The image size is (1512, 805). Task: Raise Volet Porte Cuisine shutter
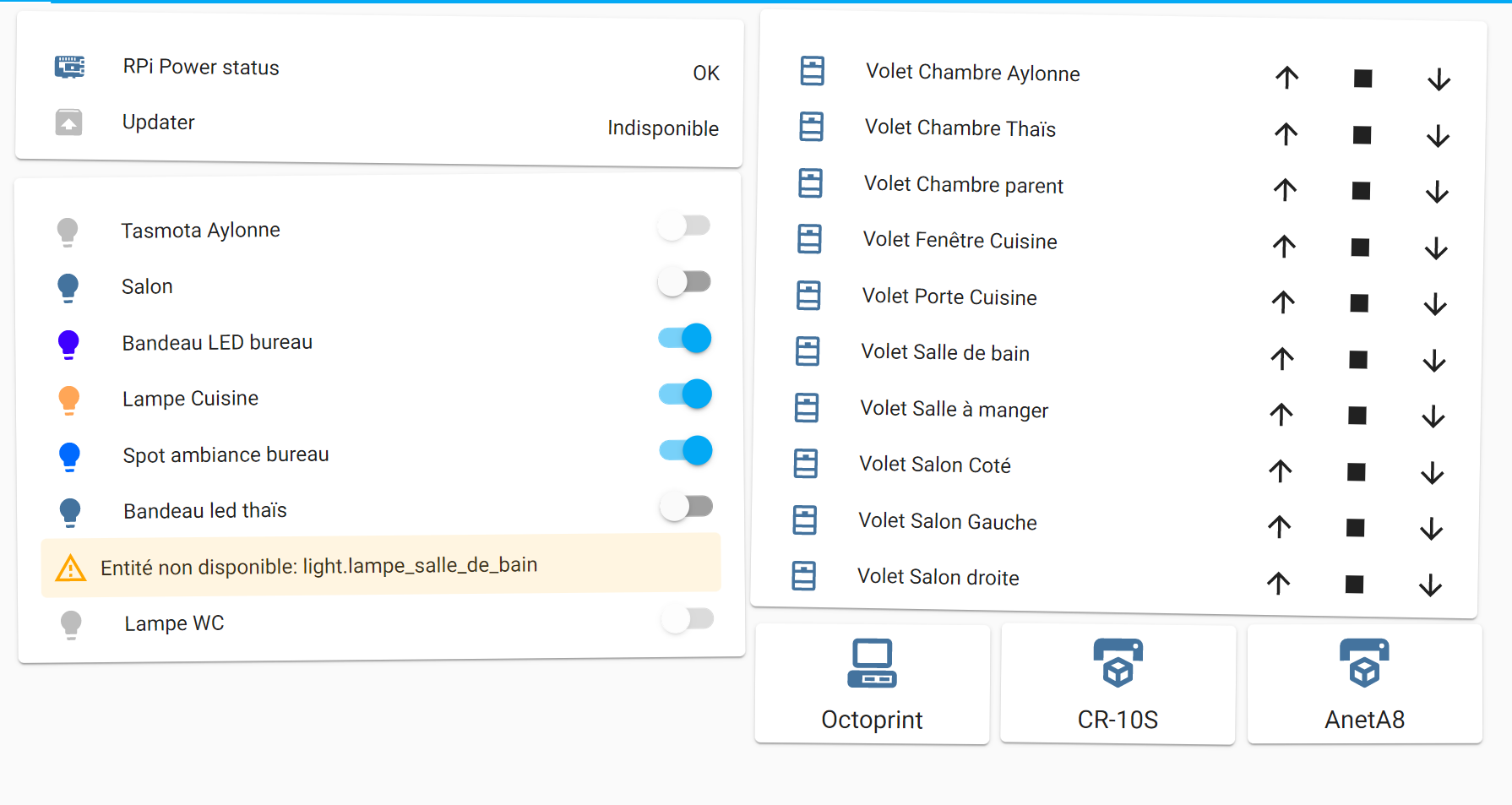pyautogui.click(x=1283, y=302)
